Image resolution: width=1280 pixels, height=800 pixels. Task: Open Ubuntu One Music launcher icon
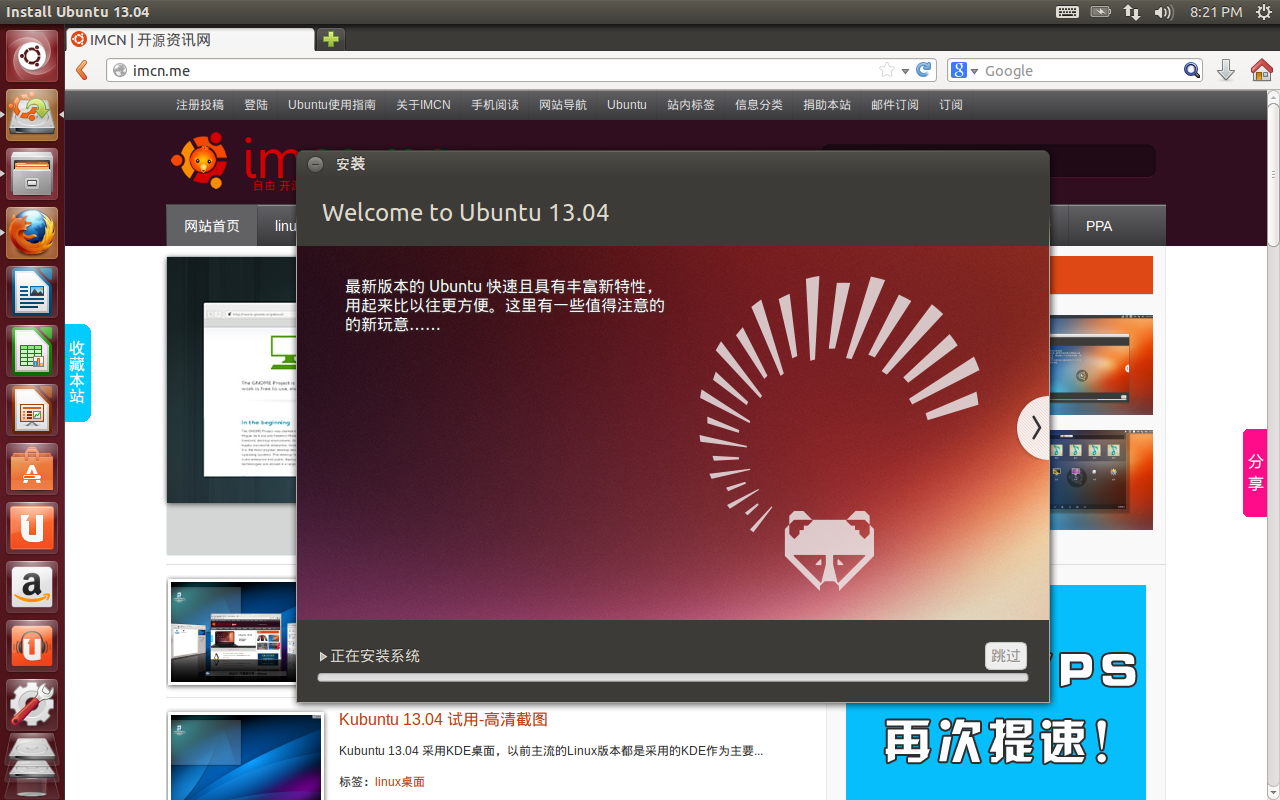32,646
